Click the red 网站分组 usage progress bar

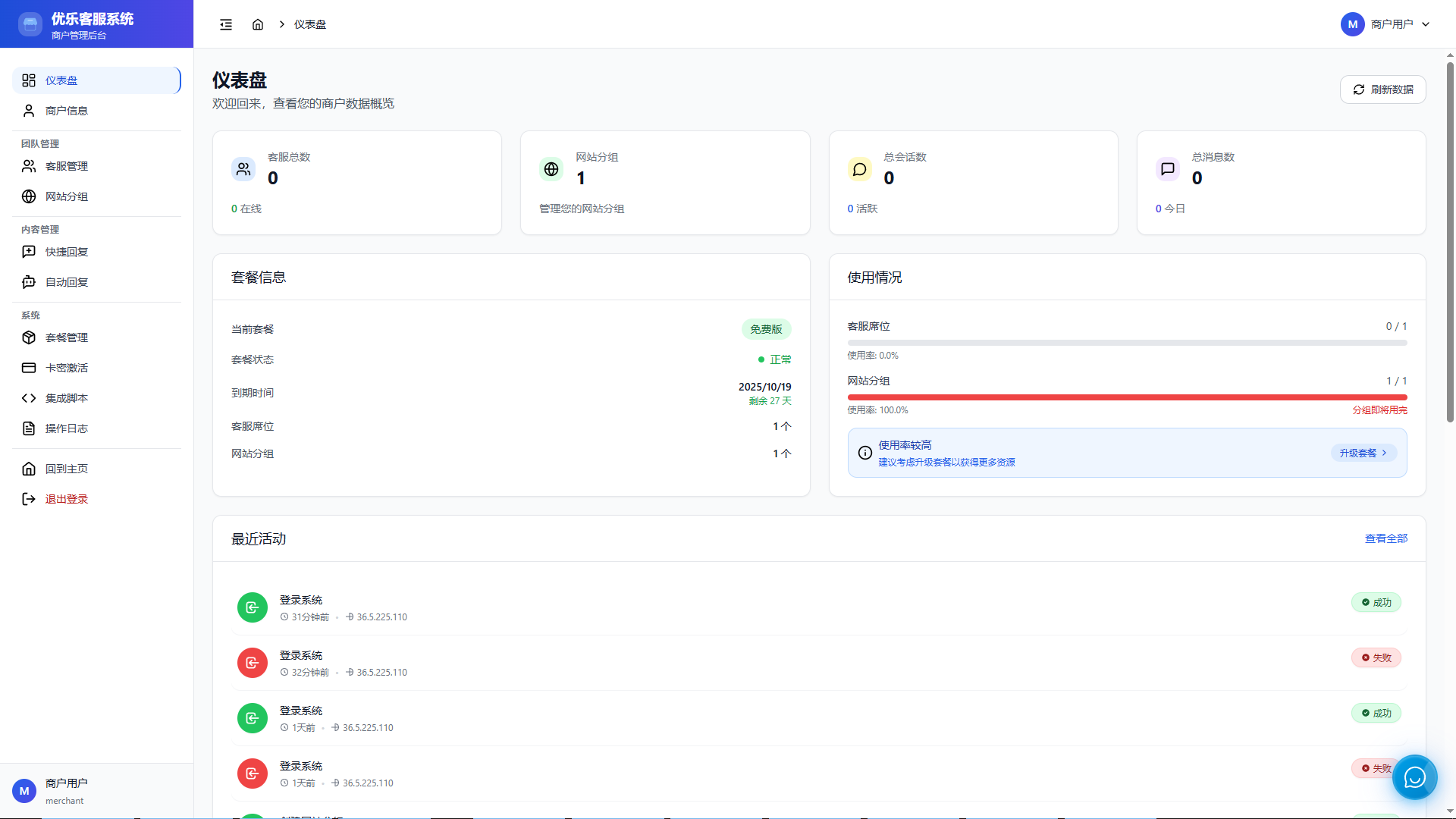(x=1127, y=397)
